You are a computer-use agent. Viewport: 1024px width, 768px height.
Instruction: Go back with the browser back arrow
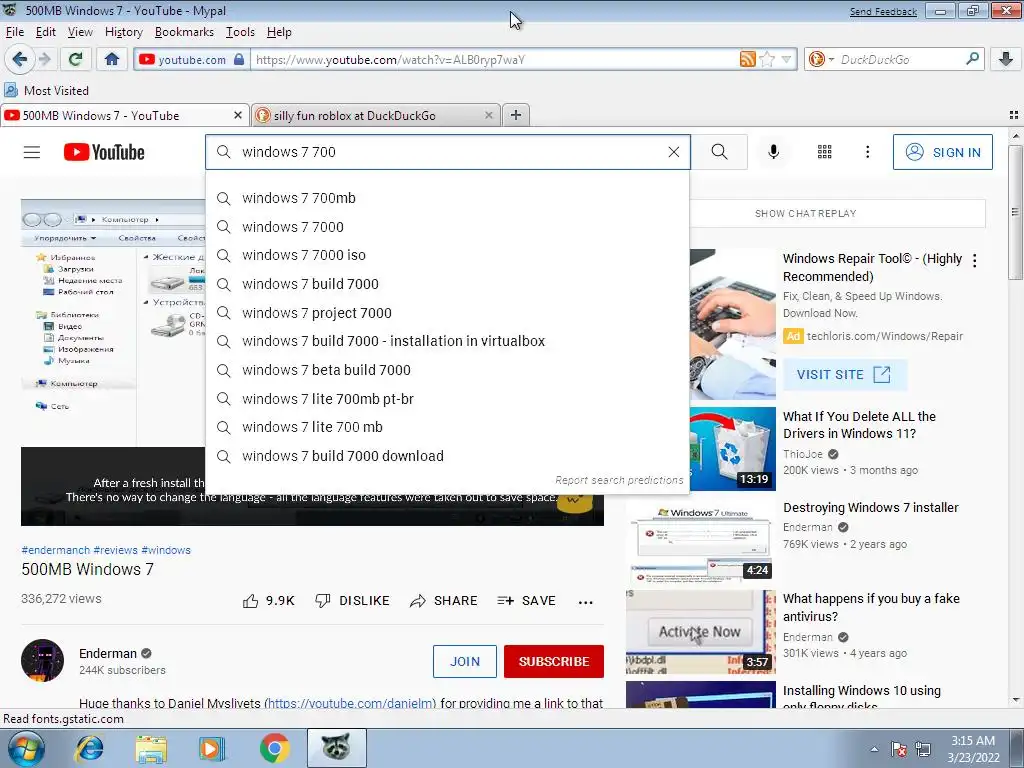(19, 59)
